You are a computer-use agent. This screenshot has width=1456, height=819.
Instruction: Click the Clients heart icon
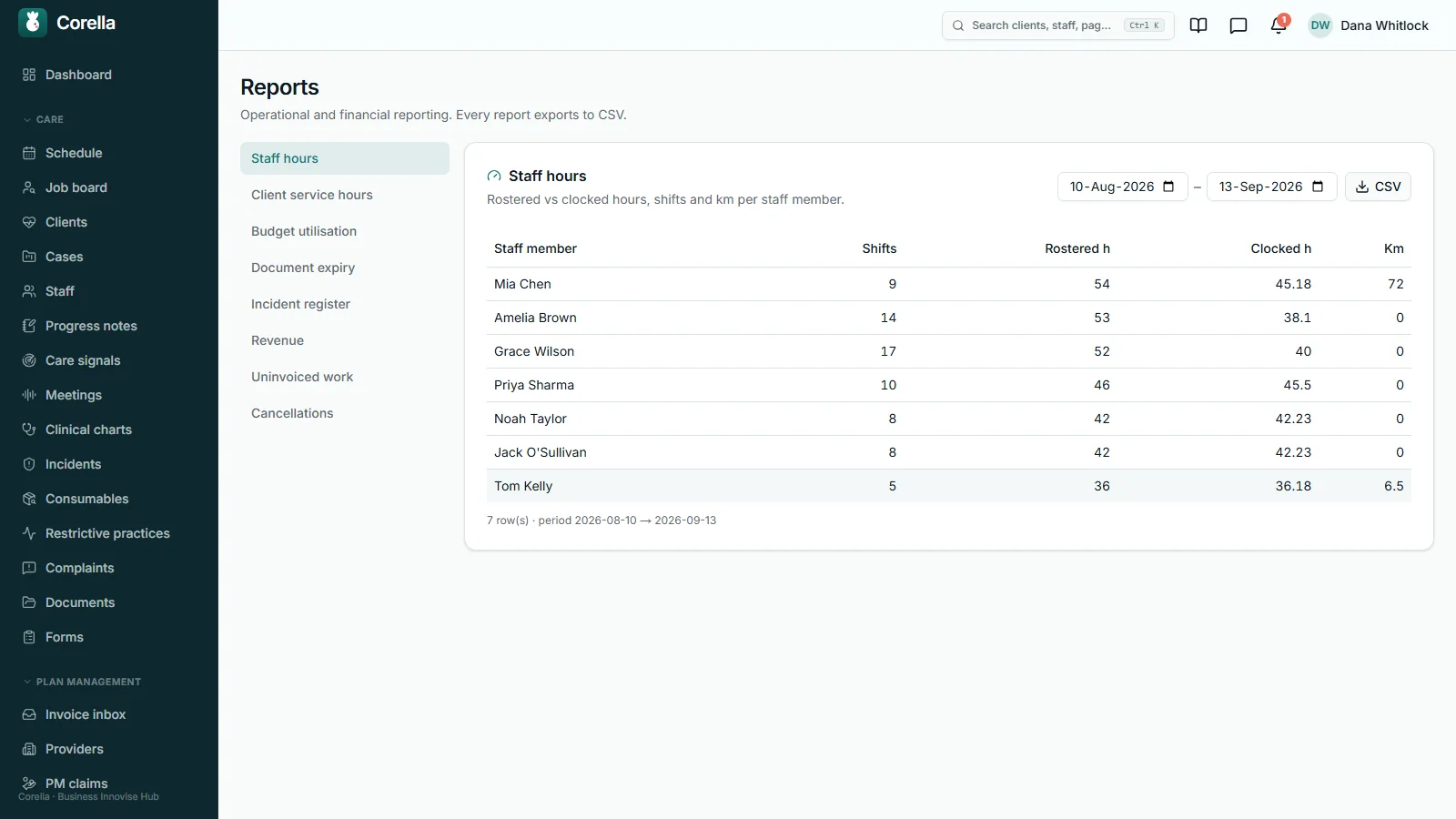(29, 222)
